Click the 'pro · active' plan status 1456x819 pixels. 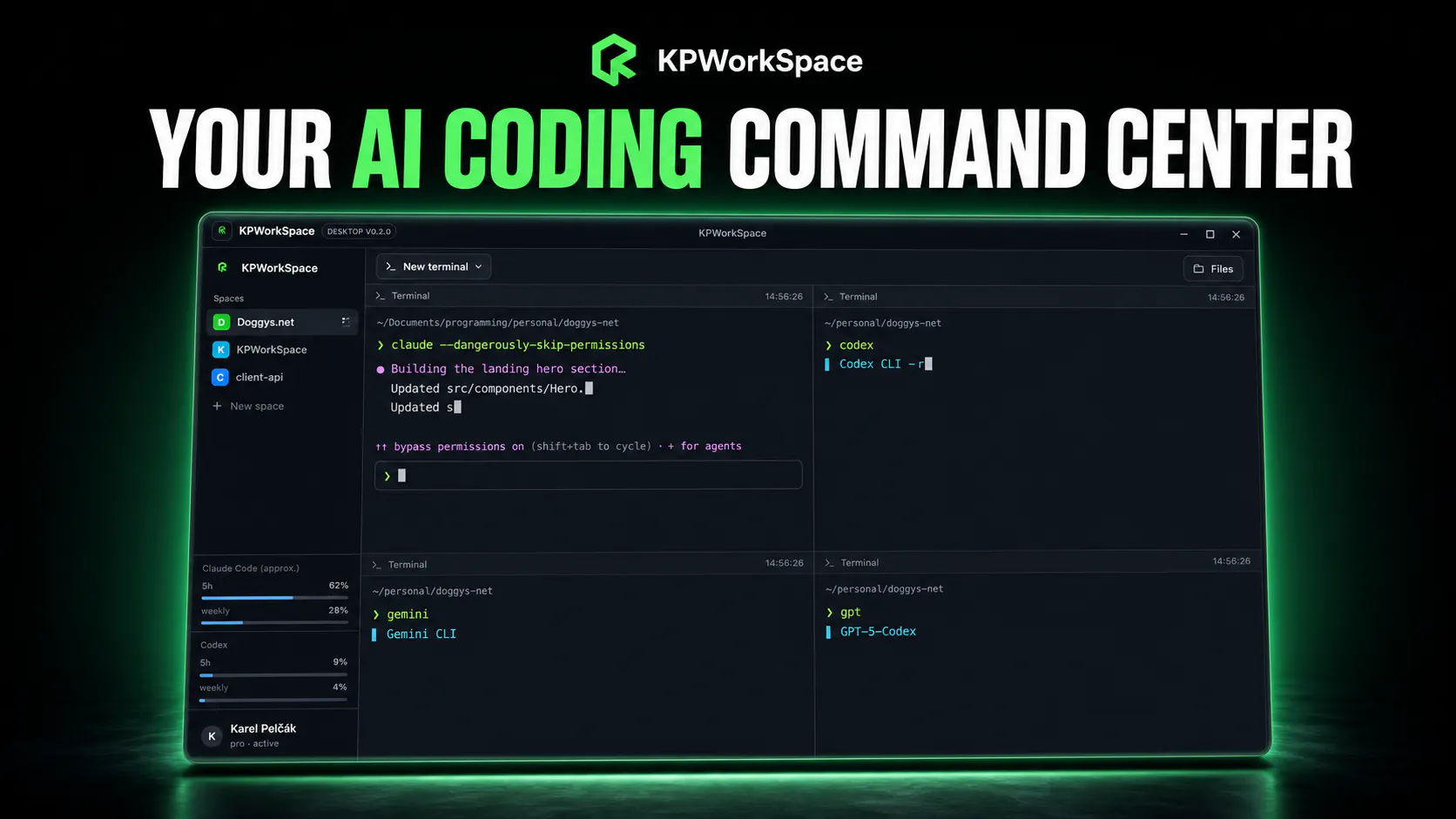(x=254, y=744)
